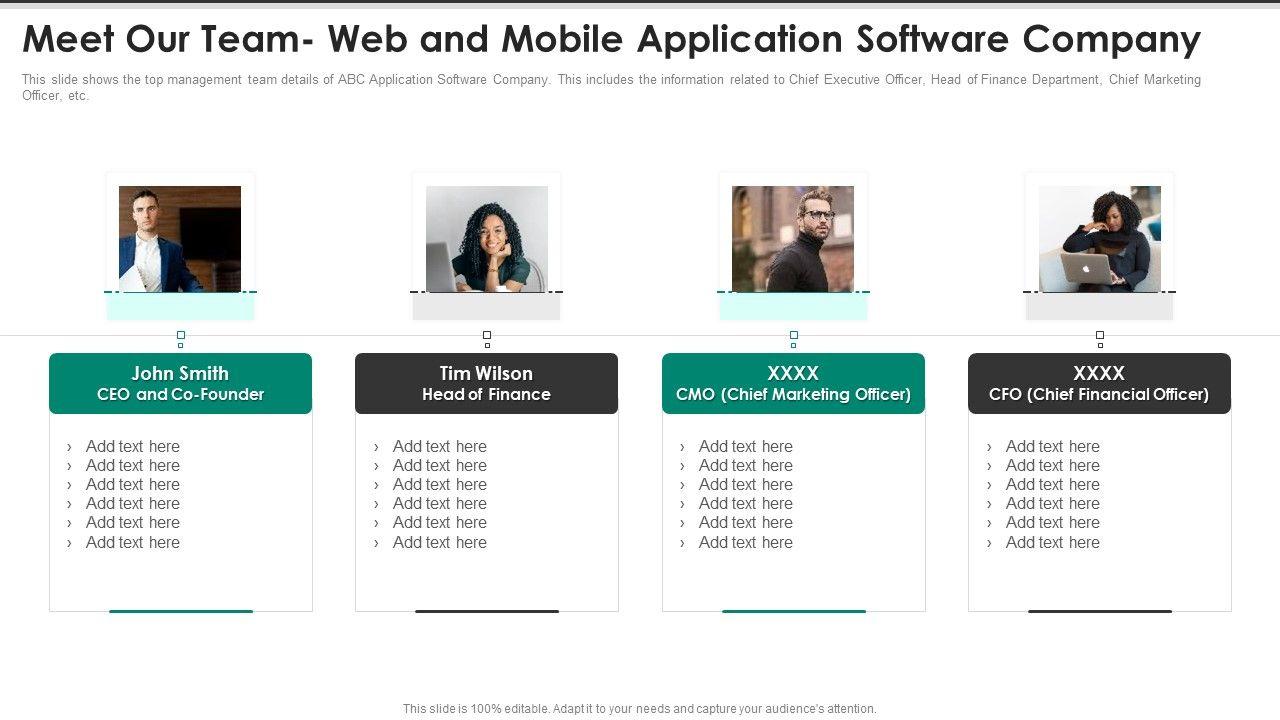
Task: Select the square connector above the CMO header
Action: 793,336
